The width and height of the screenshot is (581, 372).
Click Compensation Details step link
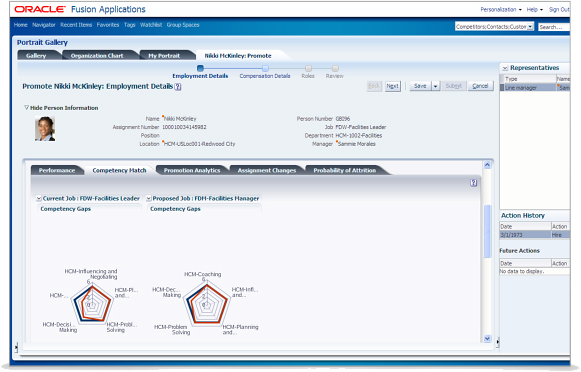(265, 76)
